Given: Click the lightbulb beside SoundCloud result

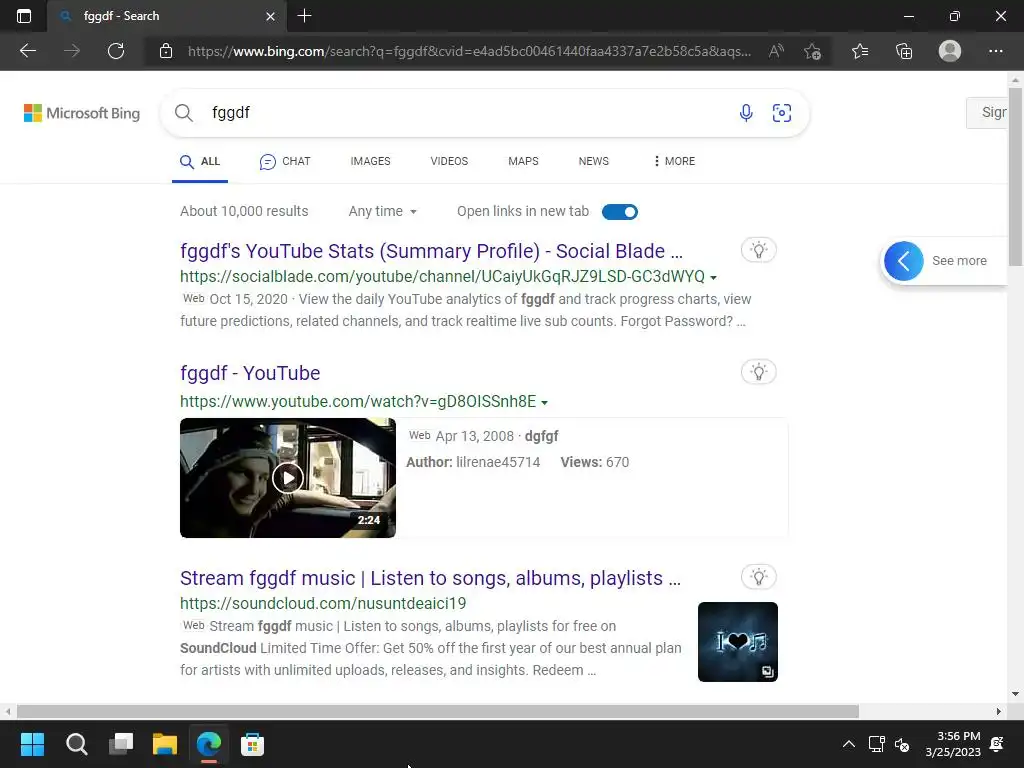Looking at the screenshot, I should (x=758, y=577).
